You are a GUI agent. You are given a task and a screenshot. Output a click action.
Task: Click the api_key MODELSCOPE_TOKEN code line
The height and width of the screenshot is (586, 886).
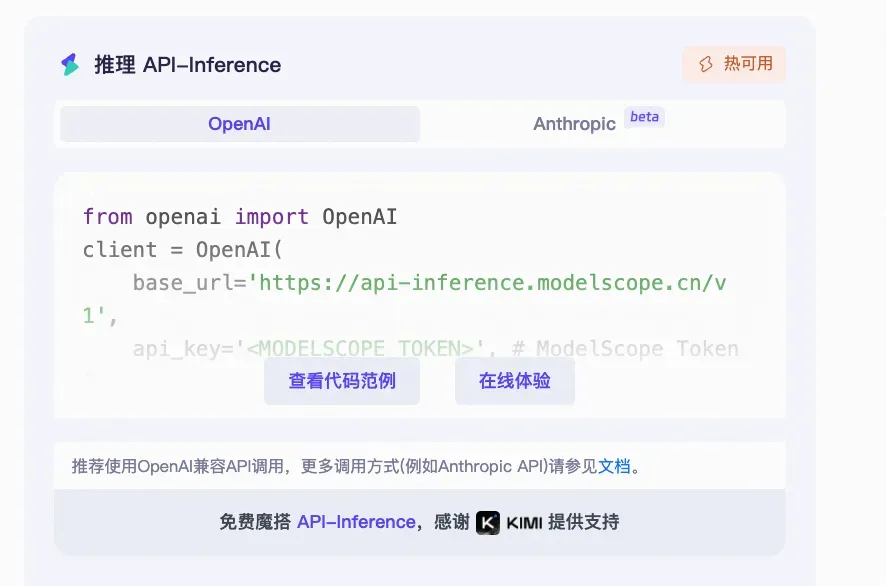436,349
